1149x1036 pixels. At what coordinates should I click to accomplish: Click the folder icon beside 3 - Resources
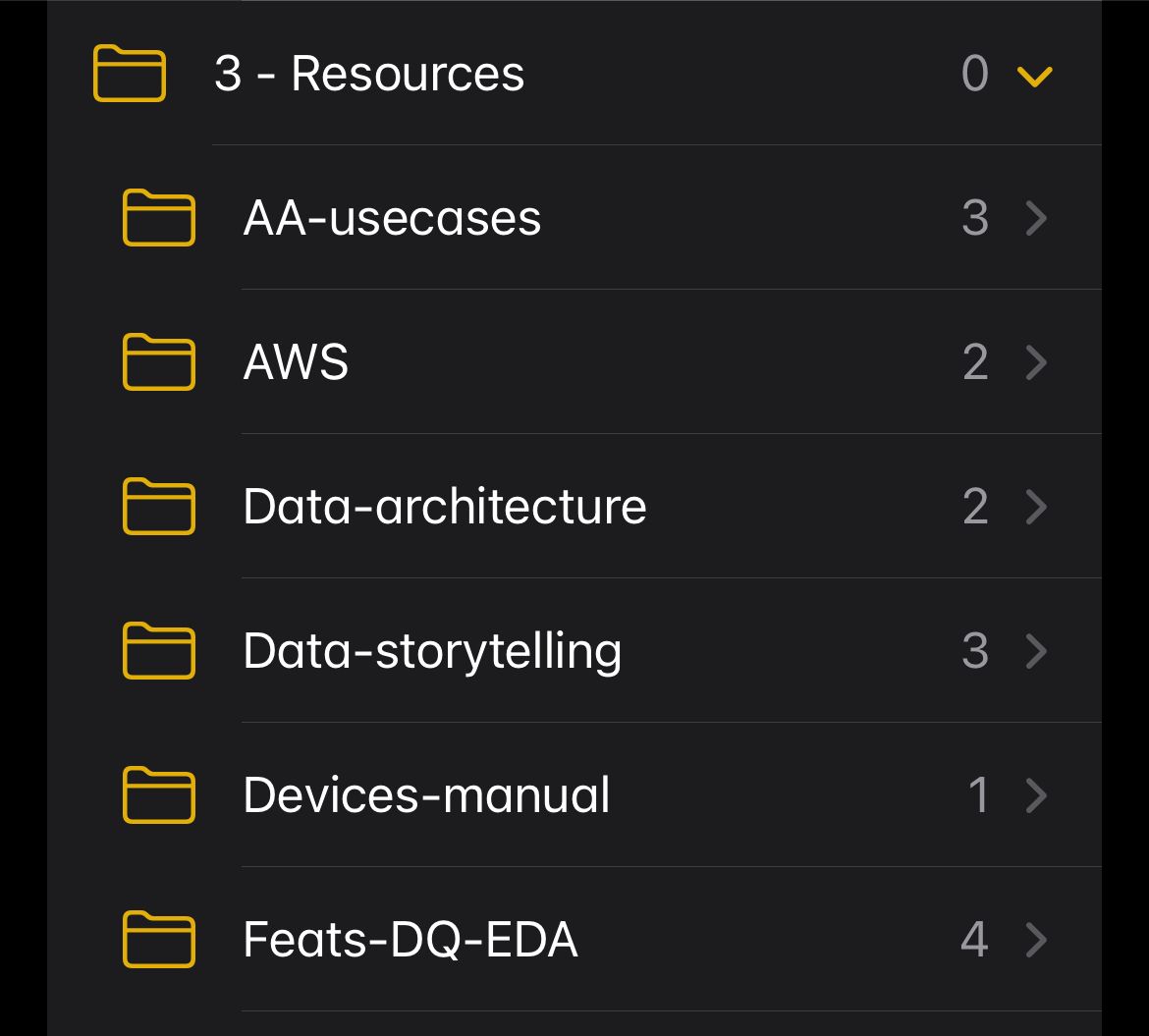pyautogui.click(x=129, y=73)
